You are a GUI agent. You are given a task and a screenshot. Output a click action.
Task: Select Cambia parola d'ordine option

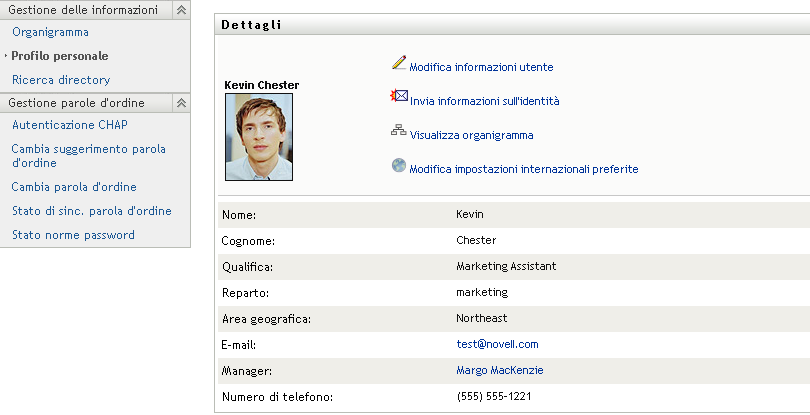(74, 187)
